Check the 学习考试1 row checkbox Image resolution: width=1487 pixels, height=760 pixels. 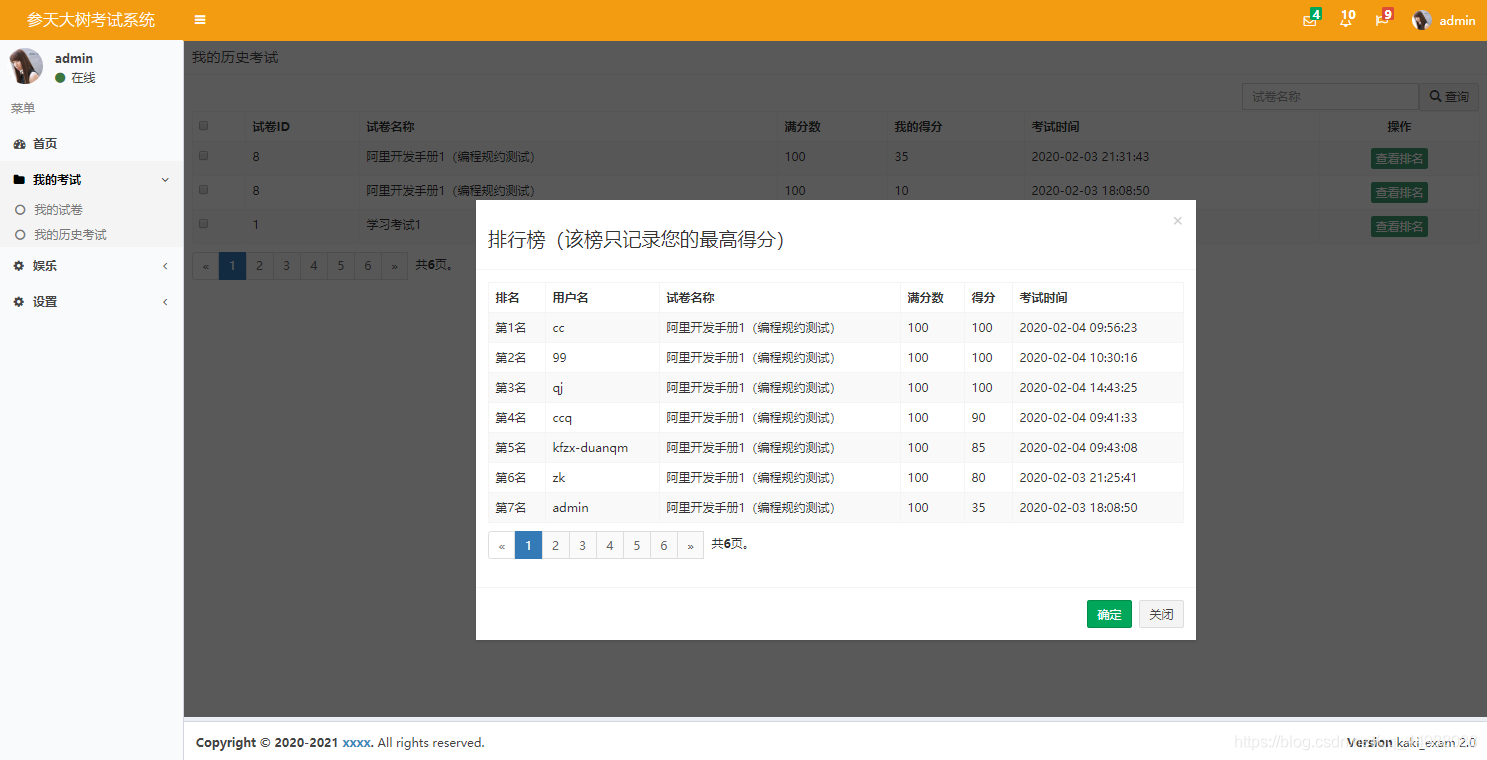(x=204, y=223)
